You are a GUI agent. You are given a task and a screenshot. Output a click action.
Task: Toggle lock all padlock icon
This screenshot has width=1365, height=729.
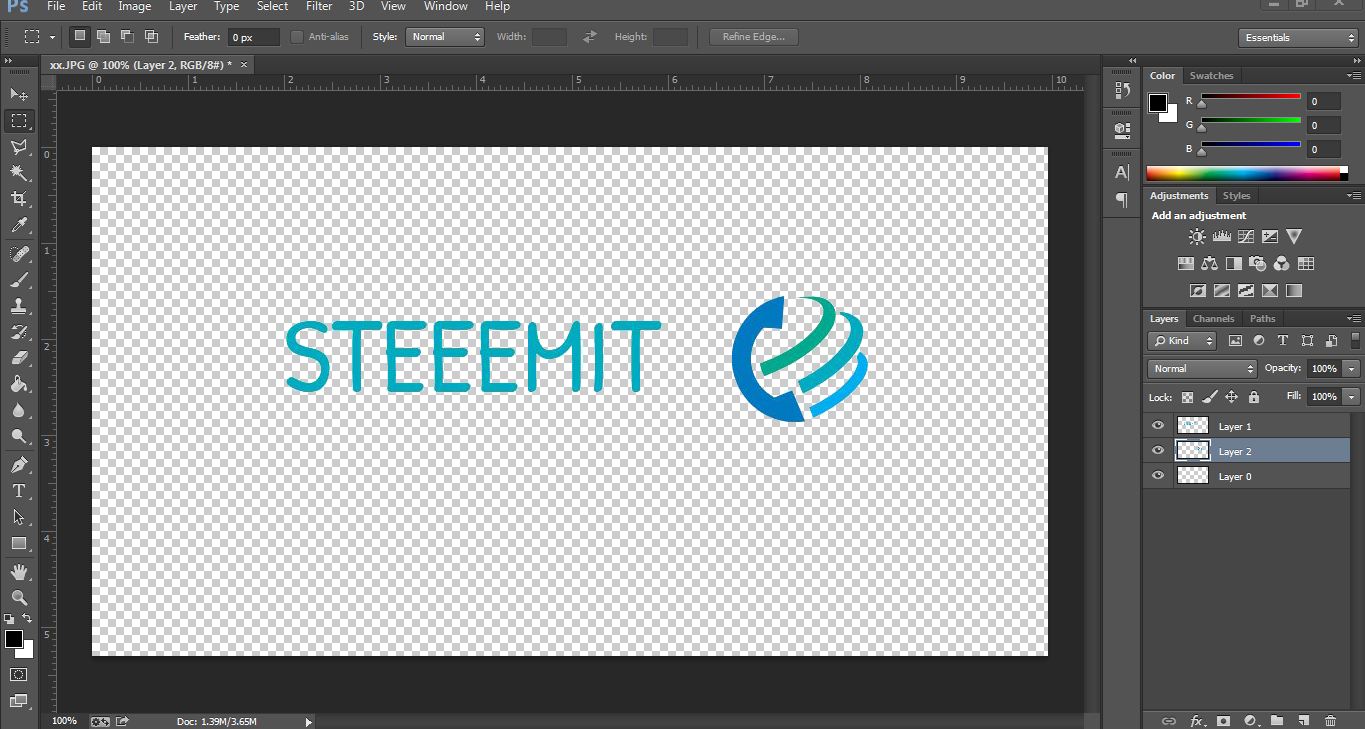pos(1253,397)
